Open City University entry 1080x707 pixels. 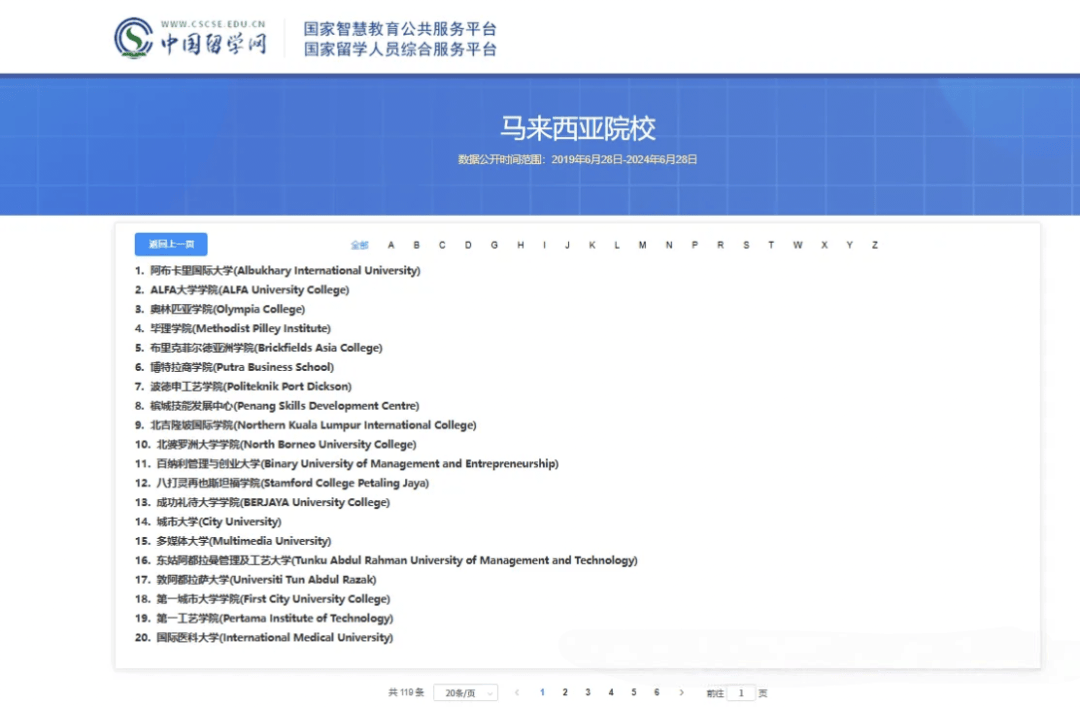[x=218, y=522]
